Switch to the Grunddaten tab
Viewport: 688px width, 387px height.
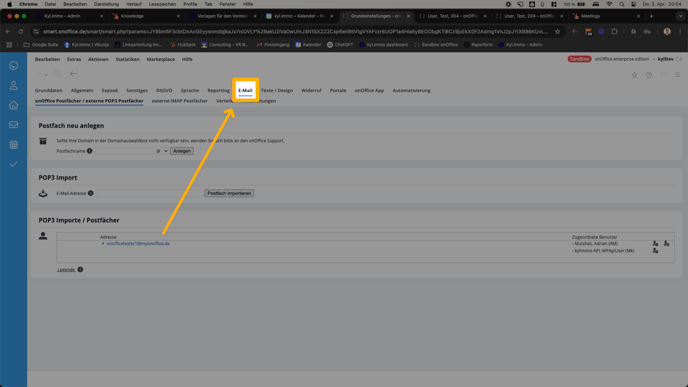pyautogui.click(x=49, y=90)
